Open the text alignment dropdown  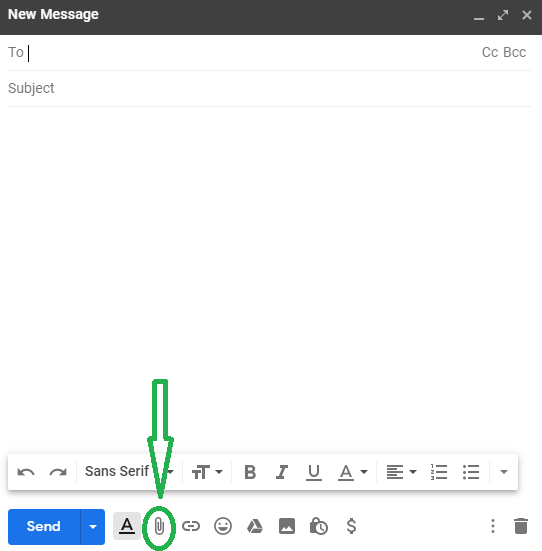pos(402,472)
